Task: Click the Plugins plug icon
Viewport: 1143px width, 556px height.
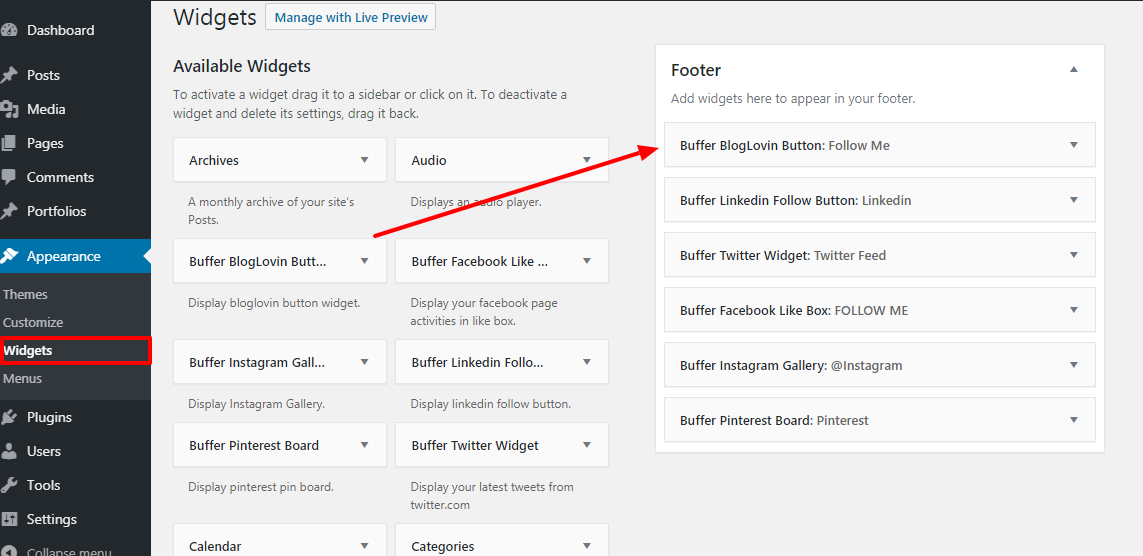Action: (x=9, y=418)
